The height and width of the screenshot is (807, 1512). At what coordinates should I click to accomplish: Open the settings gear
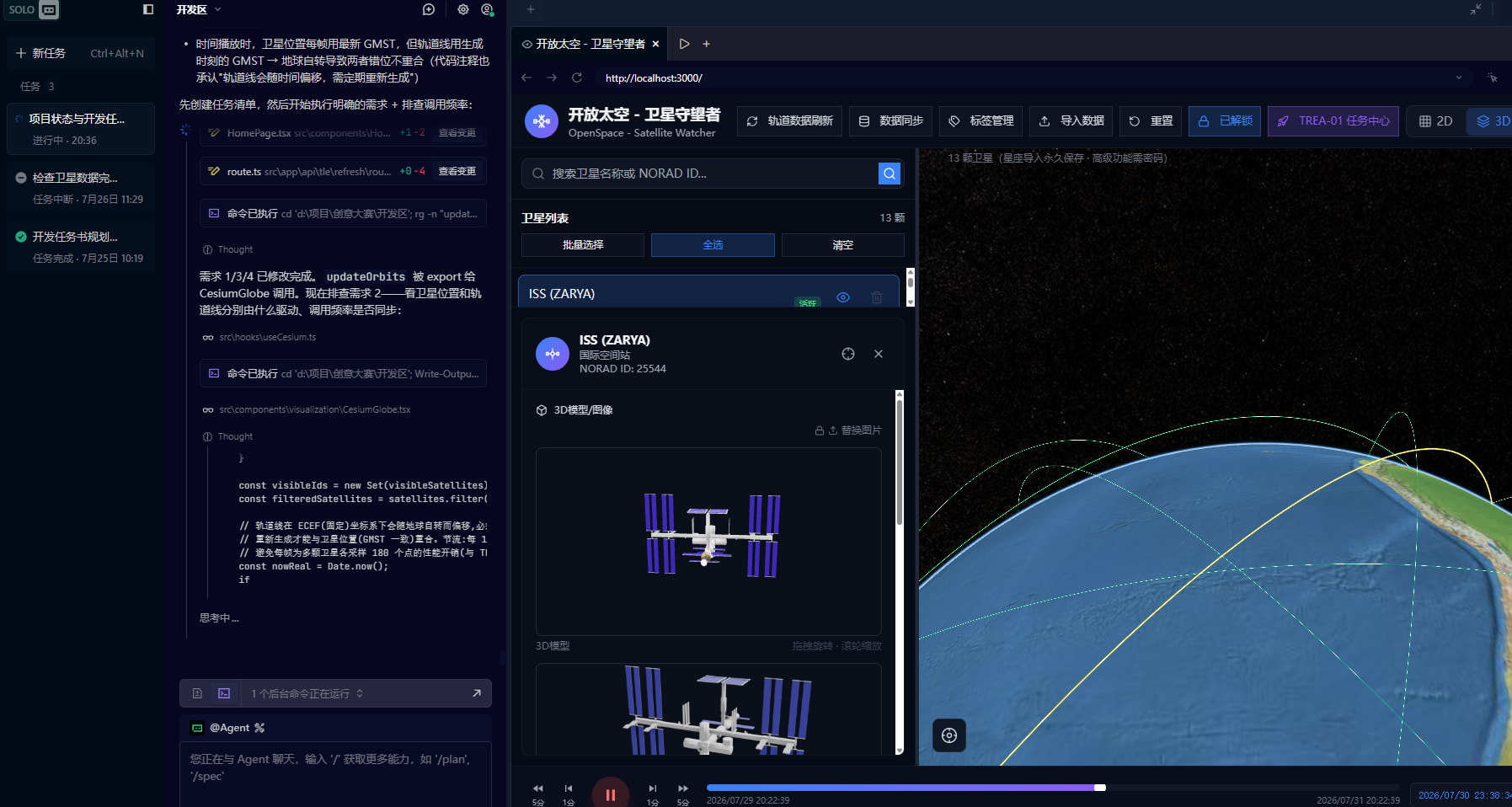point(463,9)
